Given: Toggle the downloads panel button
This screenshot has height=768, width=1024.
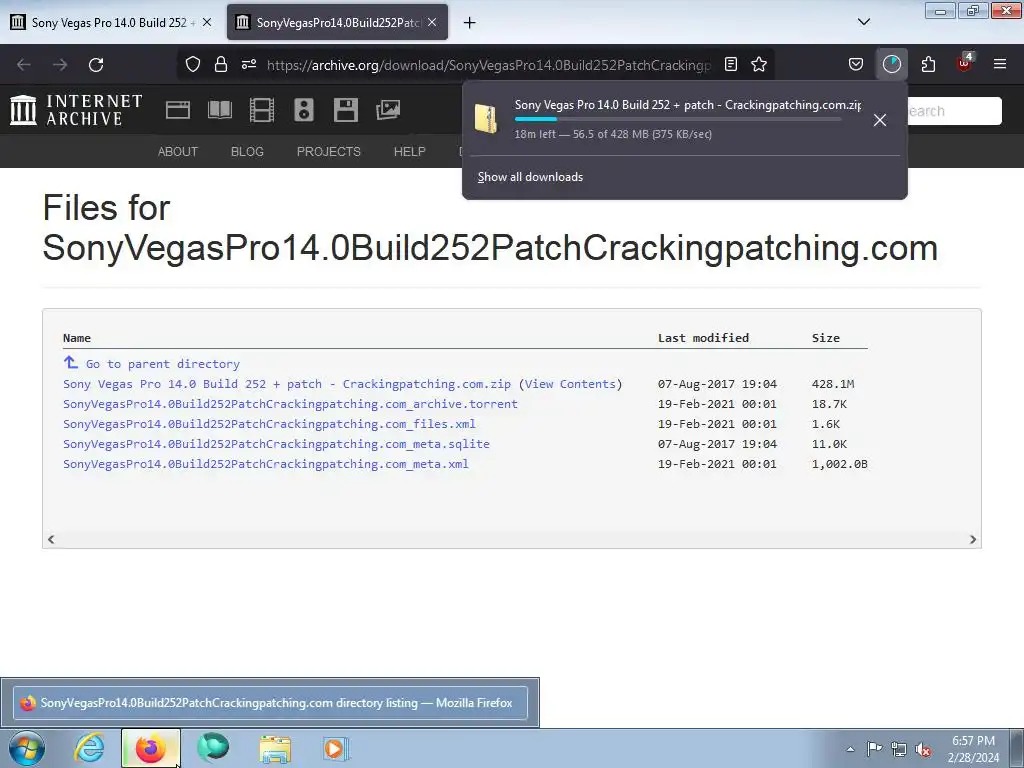Looking at the screenshot, I should (891, 64).
